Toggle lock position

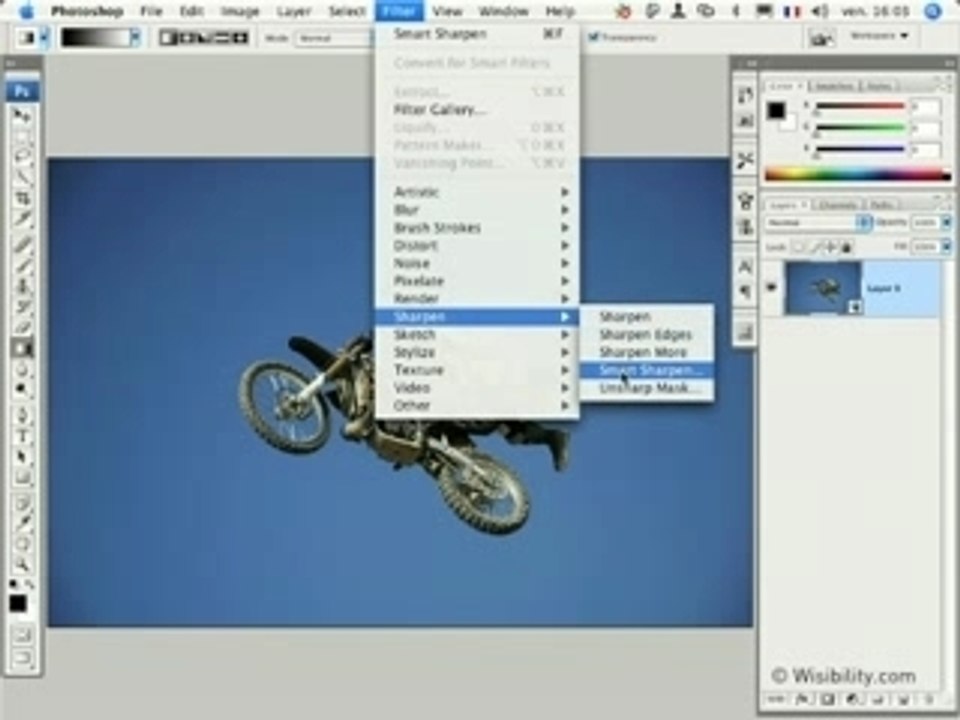pos(831,247)
